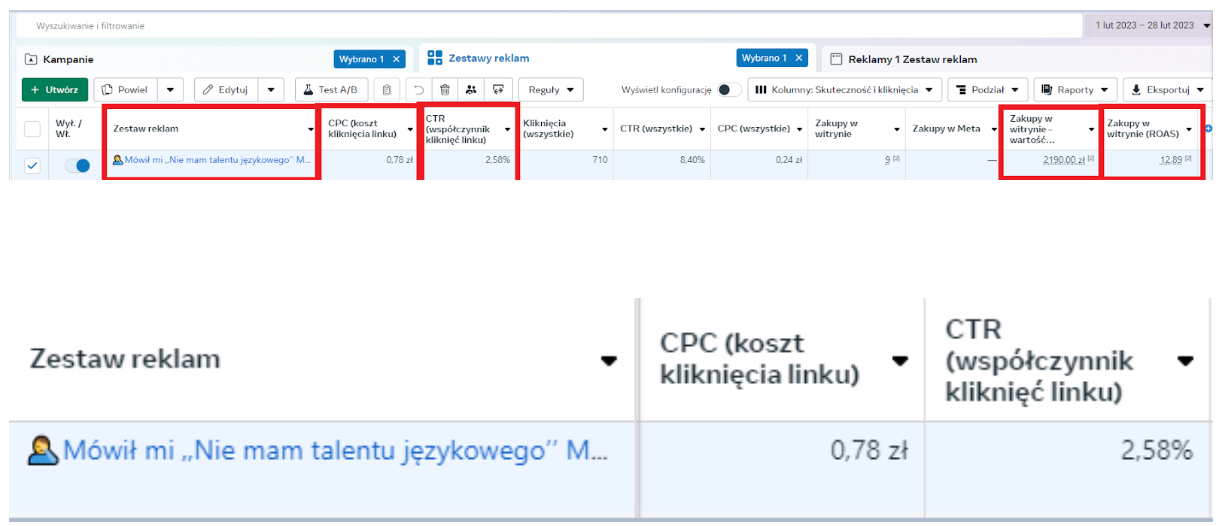Expand the Podział dropdown
The height and width of the screenshot is (526, 1220).
(988, 89)
